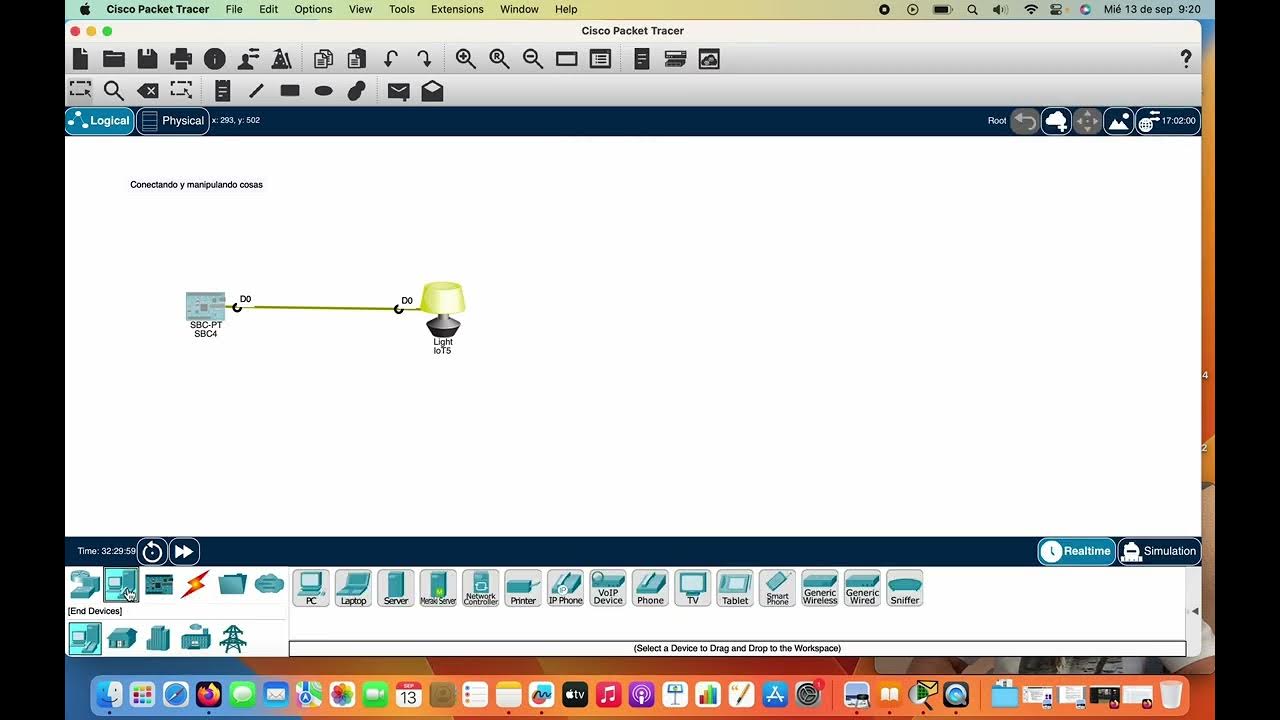1280x720 pixels.
Task: Switch to Simulation mode
Action: point(1159,551)
